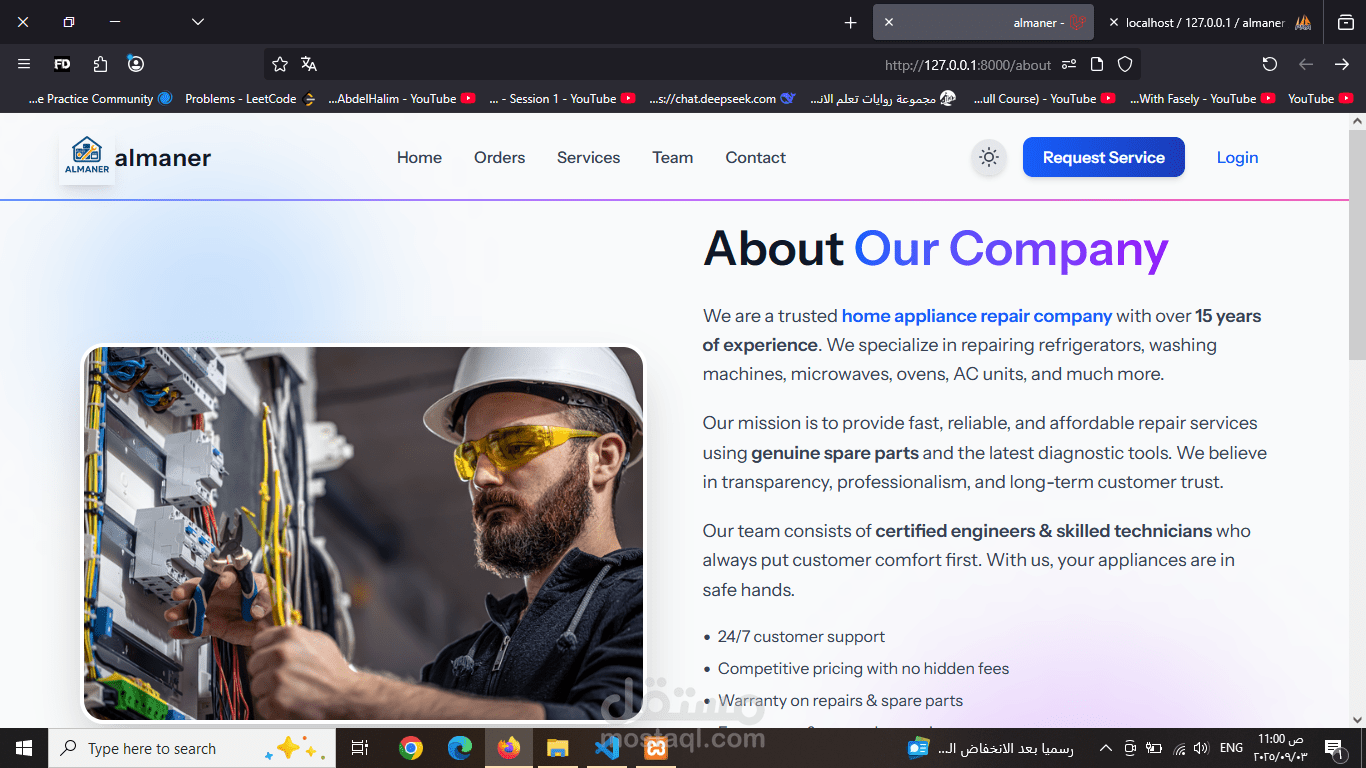
Task: Open the browser hamburger menu
Action: [24, 64]
